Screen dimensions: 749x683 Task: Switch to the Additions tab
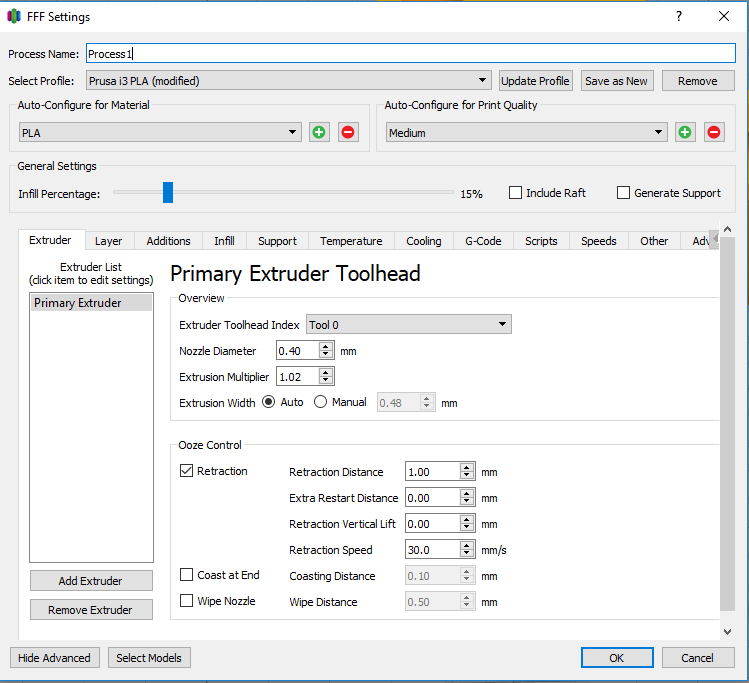[169, 241]
